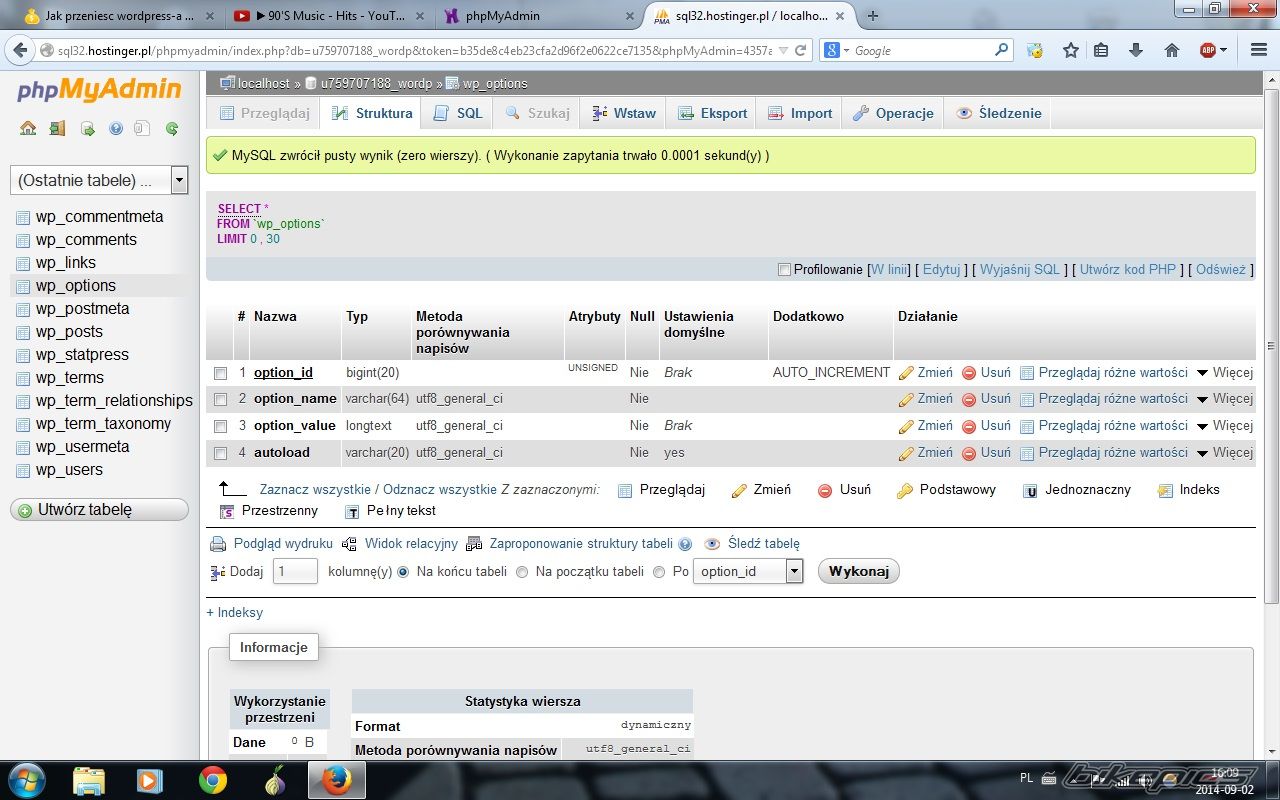
Task: Click the number of columns input field
Action: (295, 571)
